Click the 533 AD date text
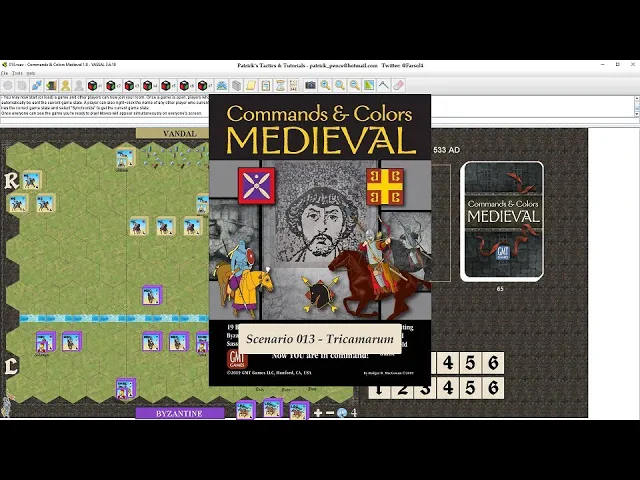This screenshot has height=480, width=640. (x=447, y=150)
